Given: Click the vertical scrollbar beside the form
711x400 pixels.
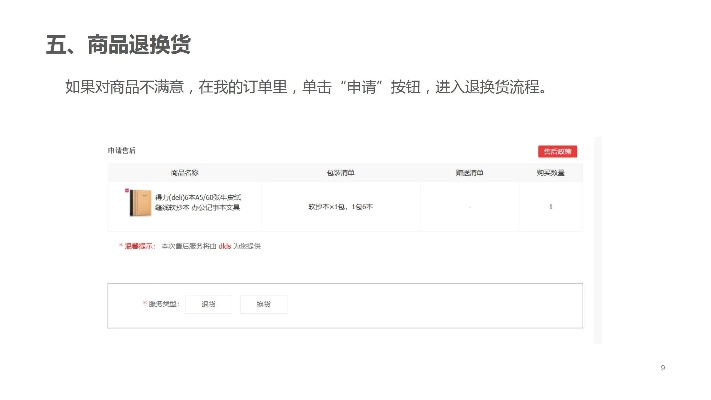Looking at the screenshot, I should (598, 240).
